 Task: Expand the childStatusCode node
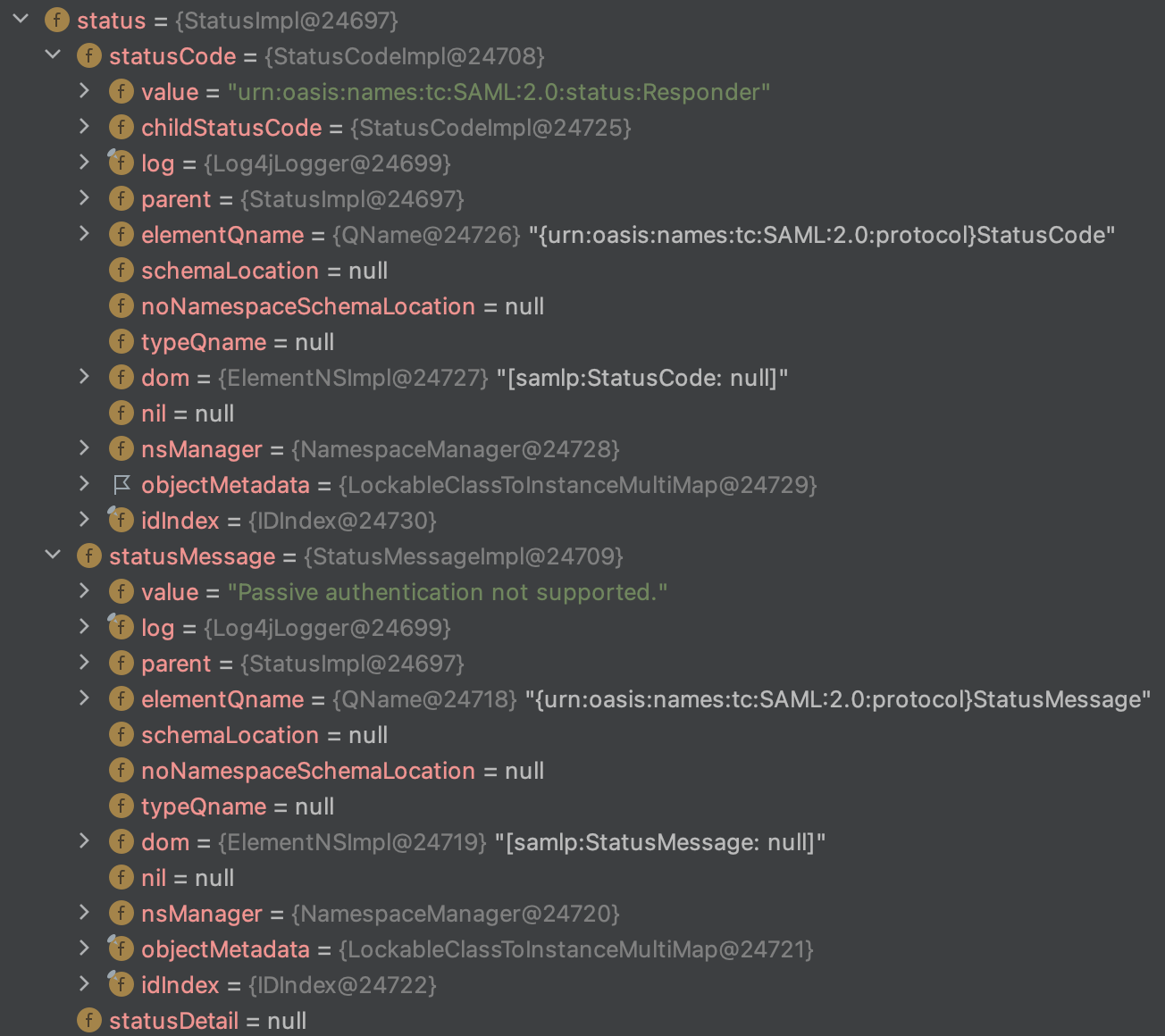[x=84, y=126]
